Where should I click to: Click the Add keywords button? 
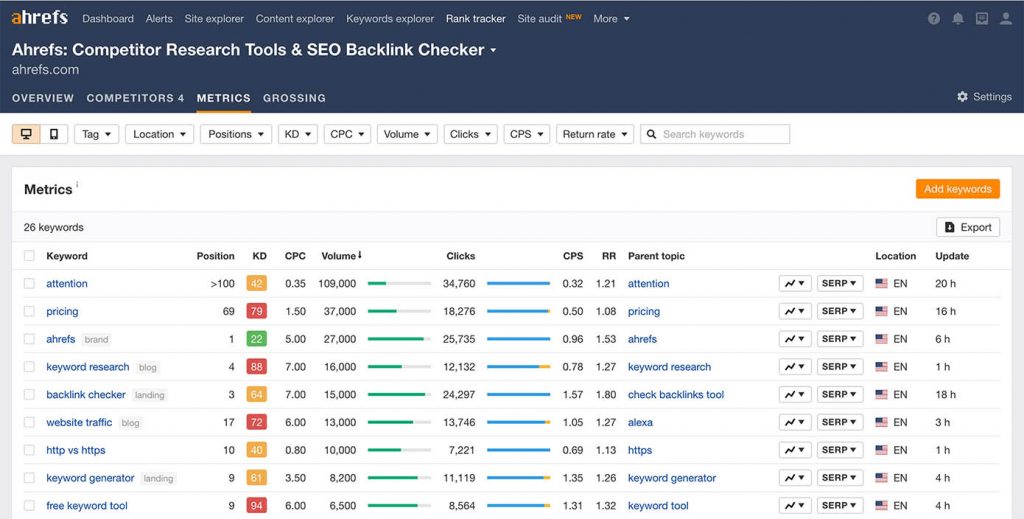[x=957, y=189]
